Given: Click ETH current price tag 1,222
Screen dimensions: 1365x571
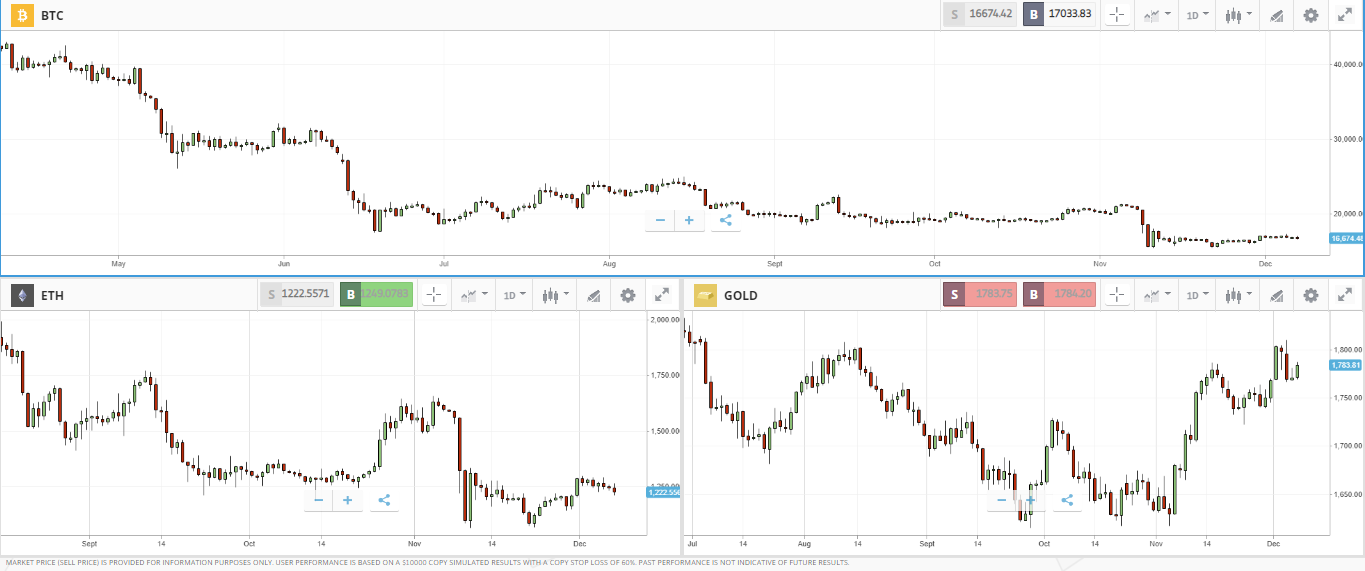Looking at the screenshot, I should point(663,492).
